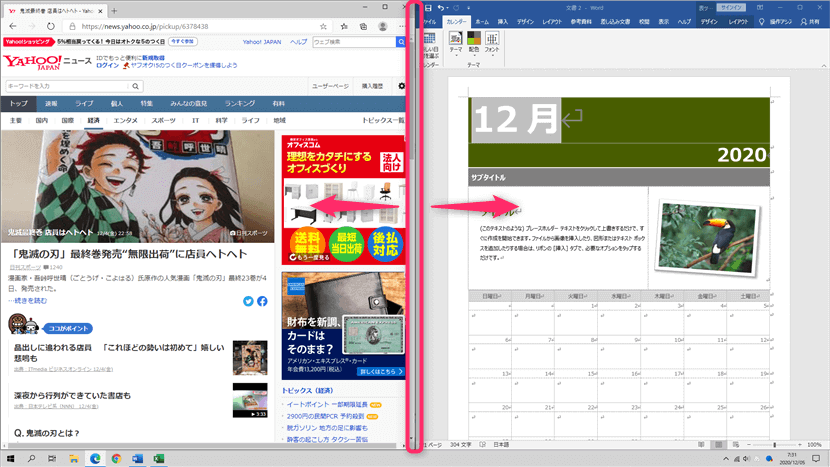This screenshot has height=467, width=830.
Task: Open Excel from taskbar
Action: tap(158, 459)
